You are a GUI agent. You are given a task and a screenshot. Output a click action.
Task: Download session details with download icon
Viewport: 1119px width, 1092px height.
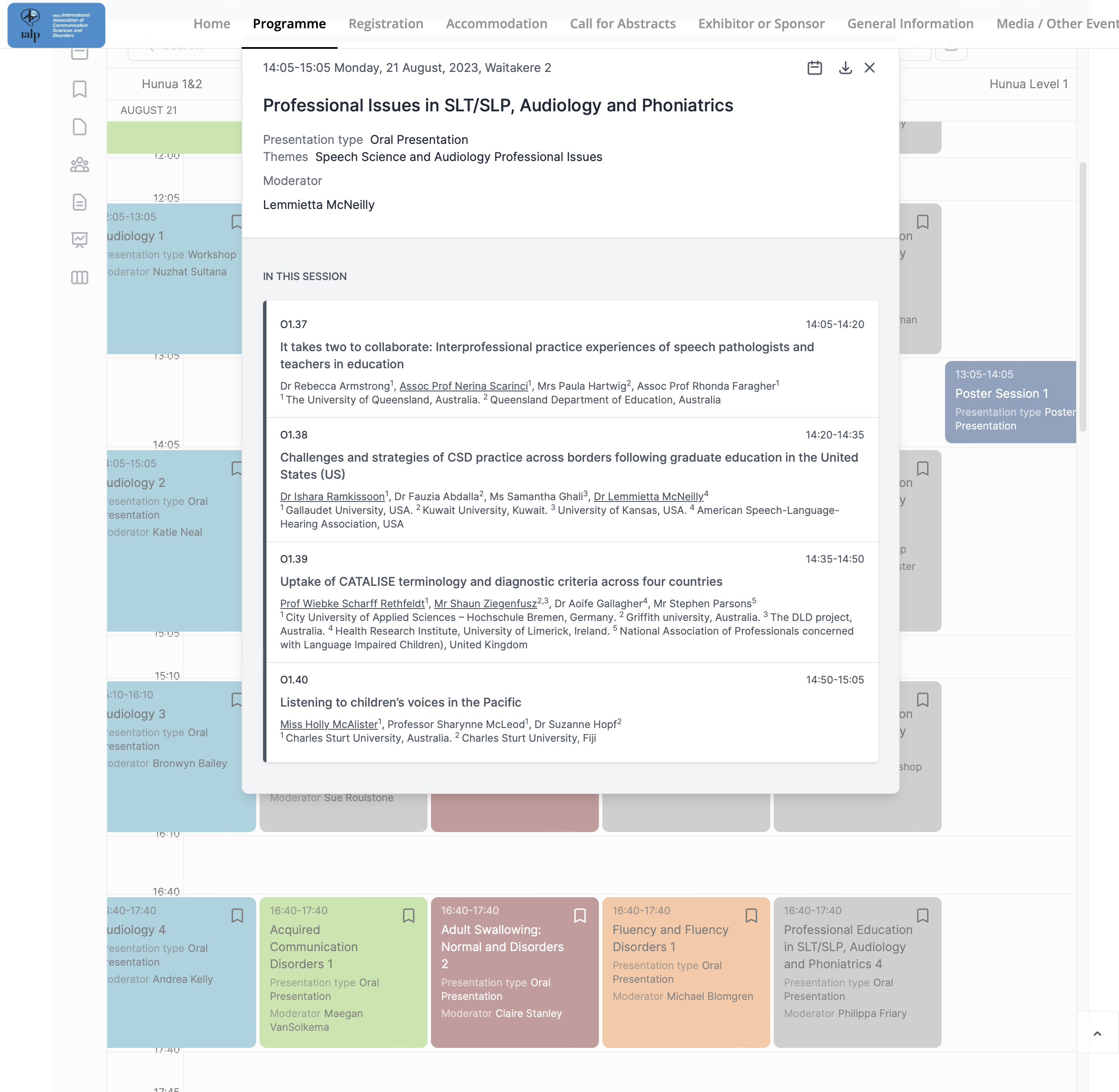point(845,68)
